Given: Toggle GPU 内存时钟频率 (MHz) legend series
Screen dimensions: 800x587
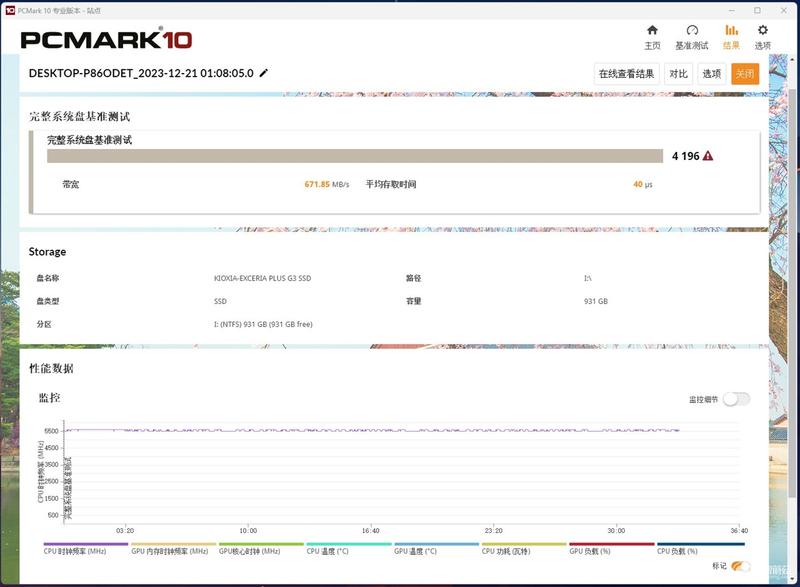Looking at the screenshot, I should [x=173, y=549].
